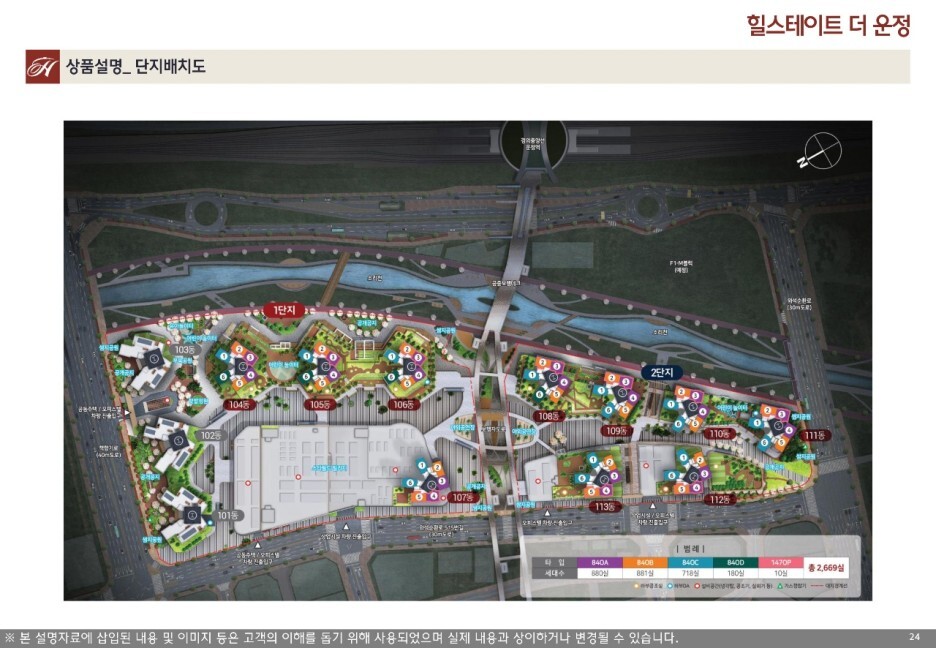
Task: Click the 타입 legend row header
Action: tap(555, 563)
